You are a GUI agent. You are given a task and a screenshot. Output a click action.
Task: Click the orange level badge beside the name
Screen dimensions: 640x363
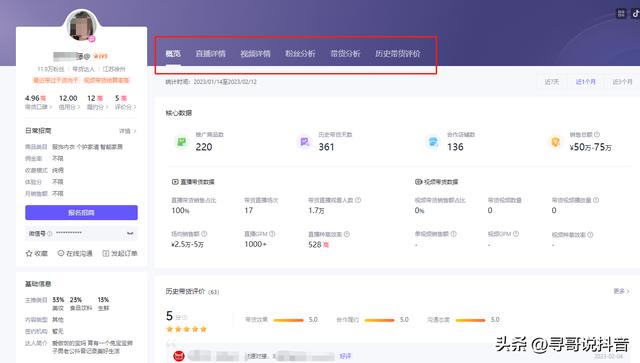click(100, 56)
